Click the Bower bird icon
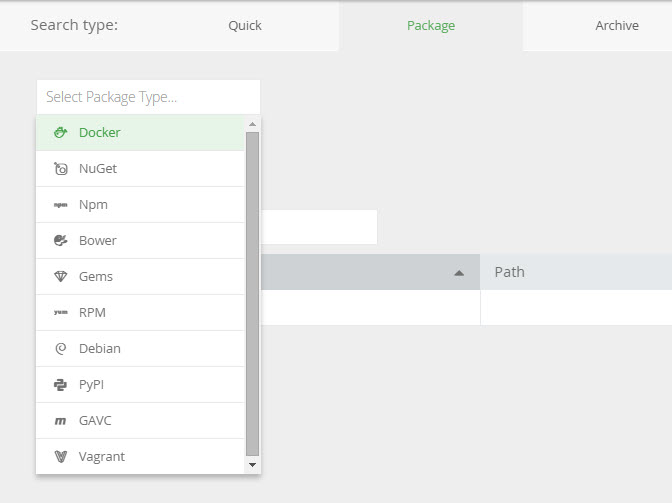672x503 pixels. (60, 240)
